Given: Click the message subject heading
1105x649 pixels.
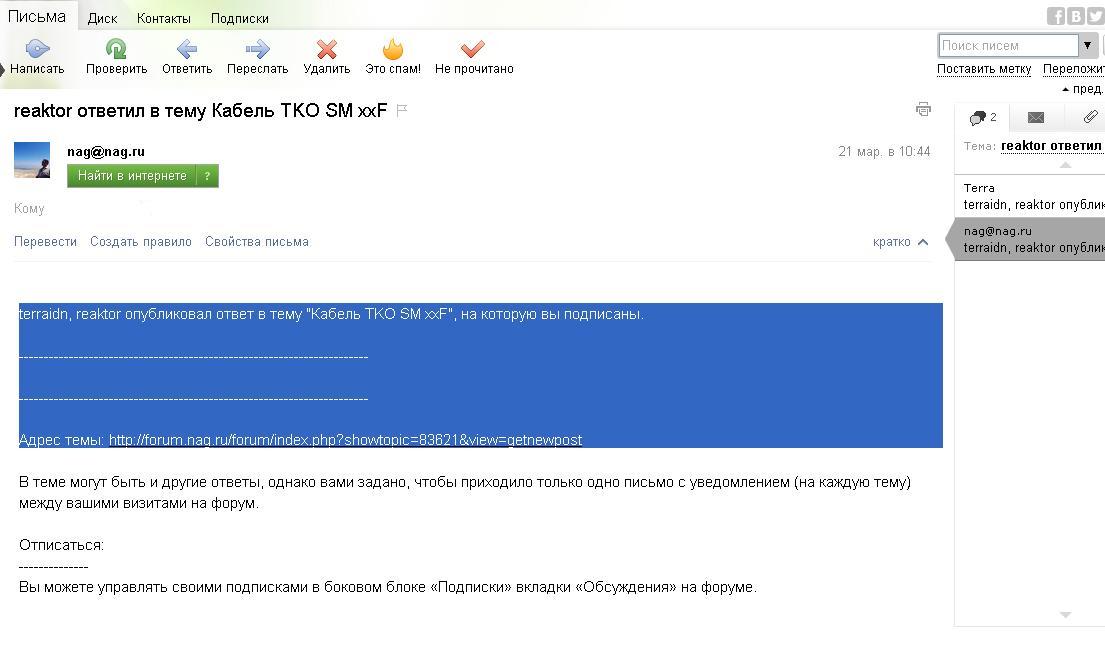Looking at the screenshot, I should [200, 111].
